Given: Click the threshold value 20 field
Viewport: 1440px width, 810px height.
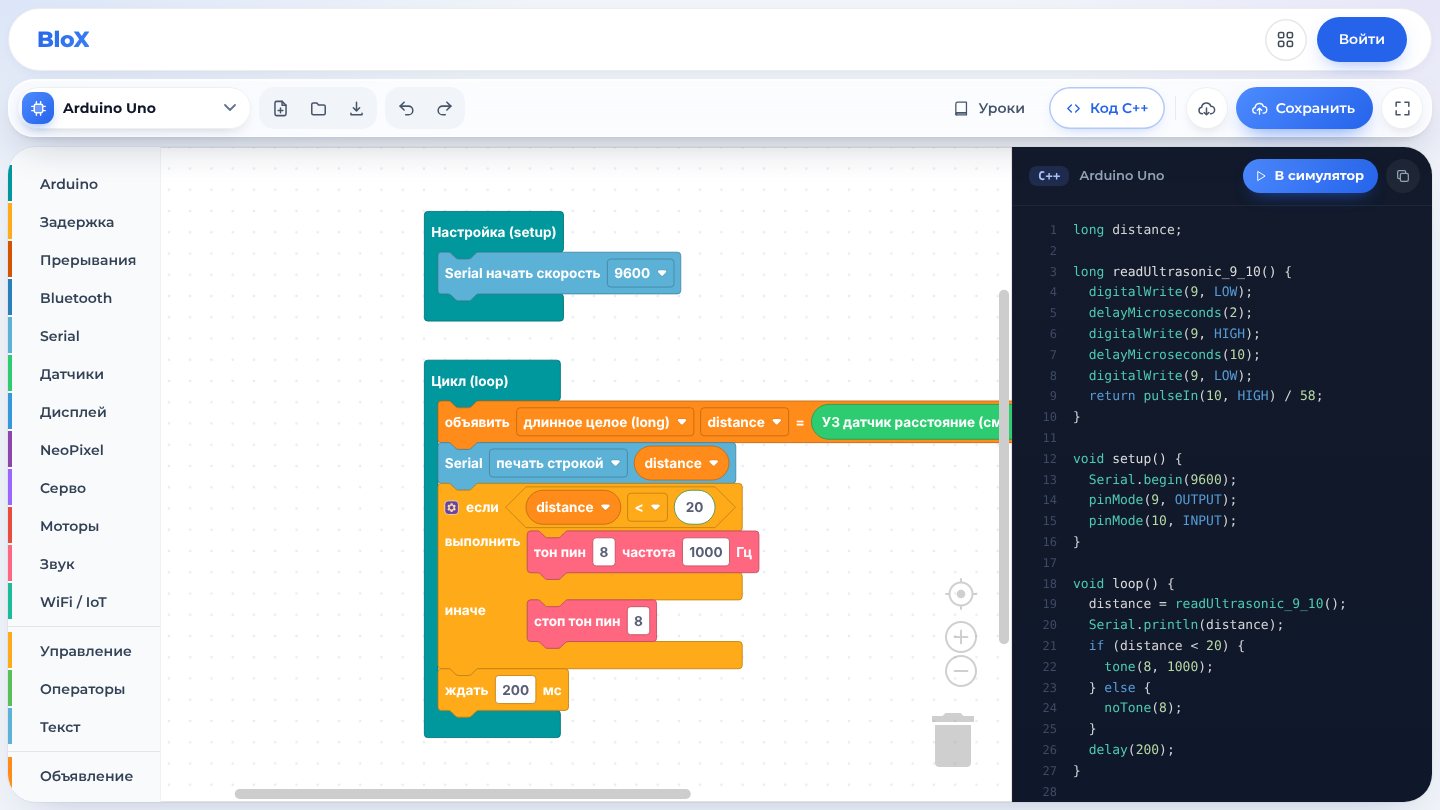Looking at the screenshot, I should (694, 507).
